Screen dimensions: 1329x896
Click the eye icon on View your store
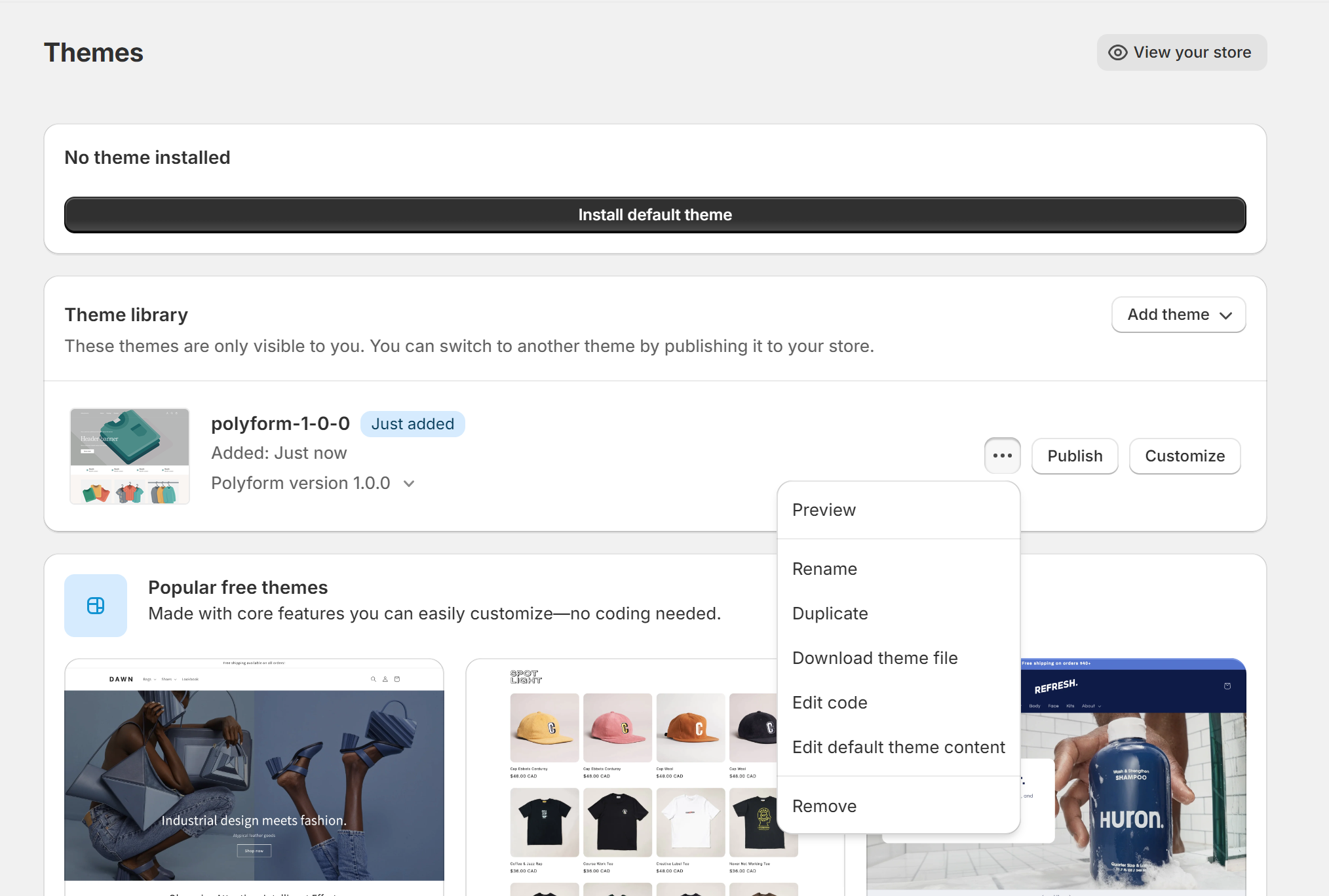[x=1117, y=52]
